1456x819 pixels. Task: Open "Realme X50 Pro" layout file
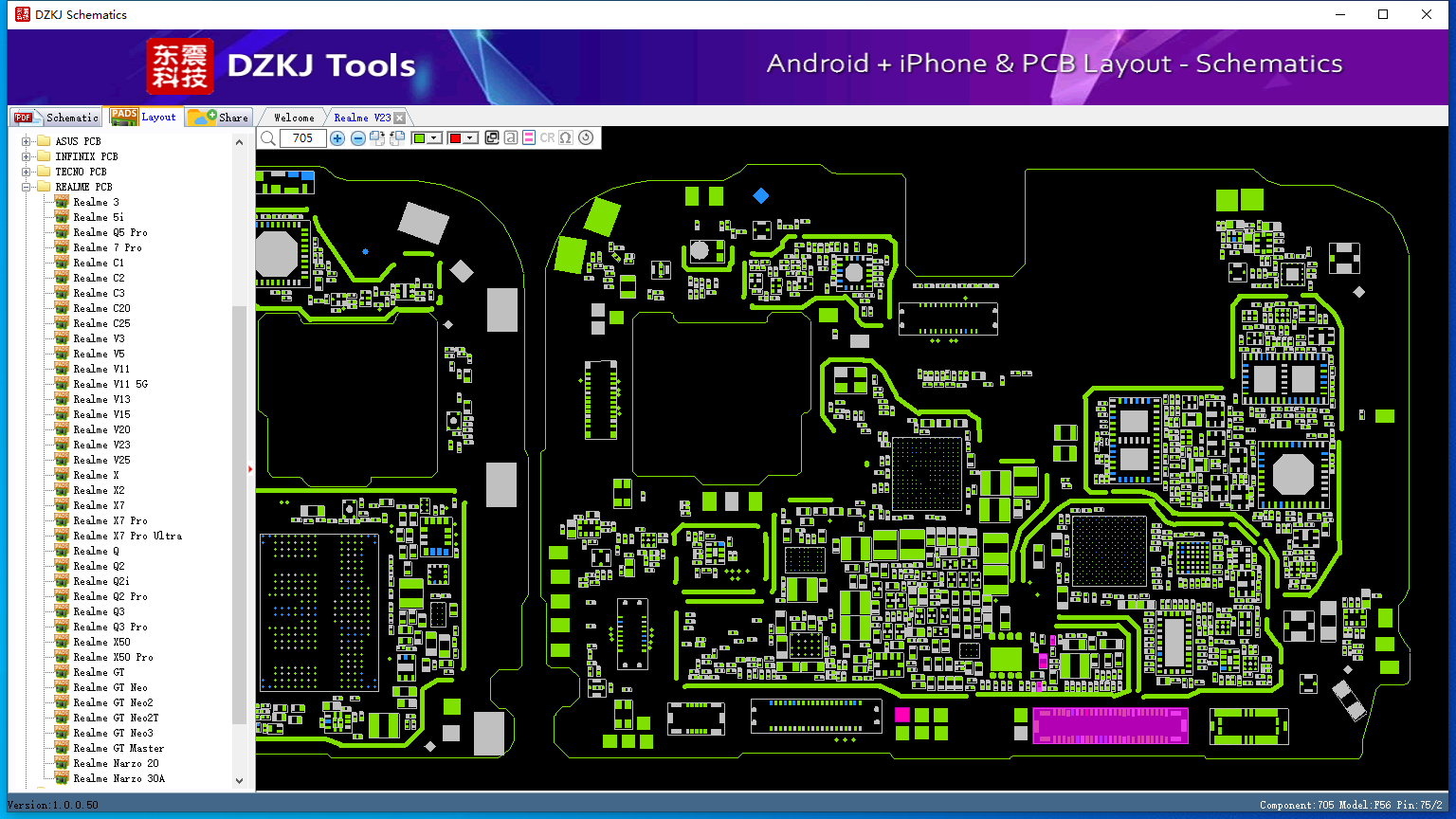coord(113,657)
